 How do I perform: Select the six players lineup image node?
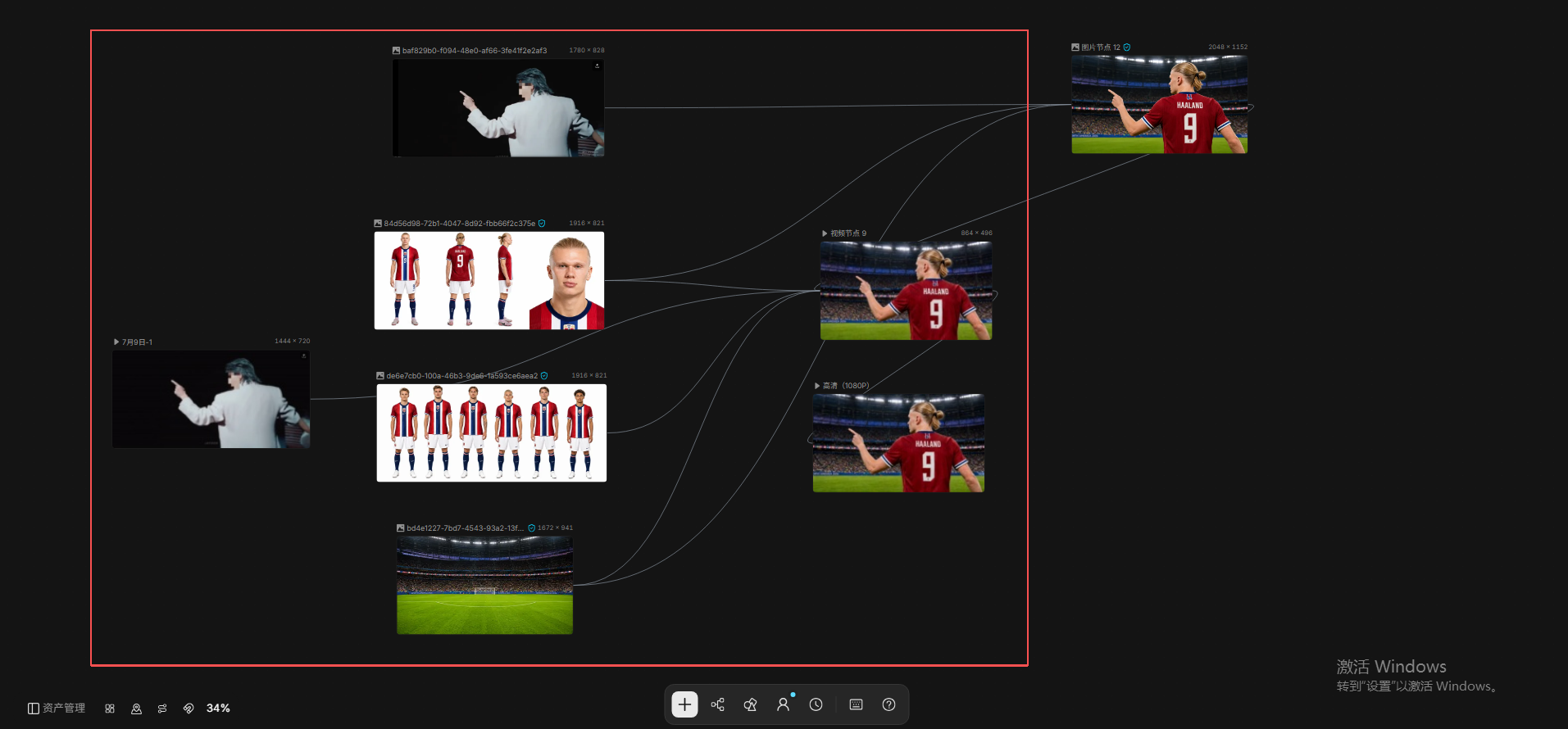(492, 432)
